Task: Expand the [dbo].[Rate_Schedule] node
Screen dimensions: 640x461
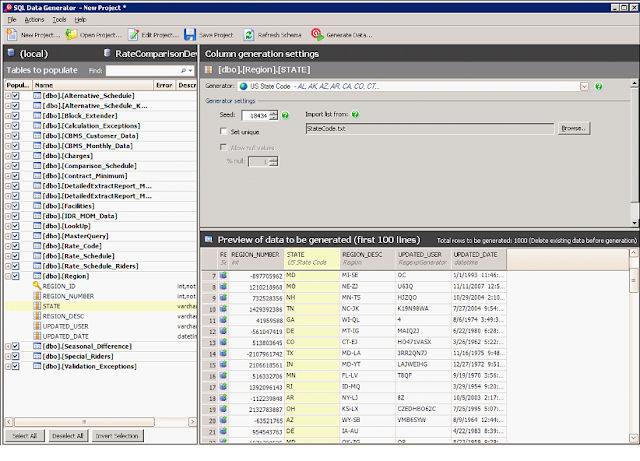Action: click(8, 256)
